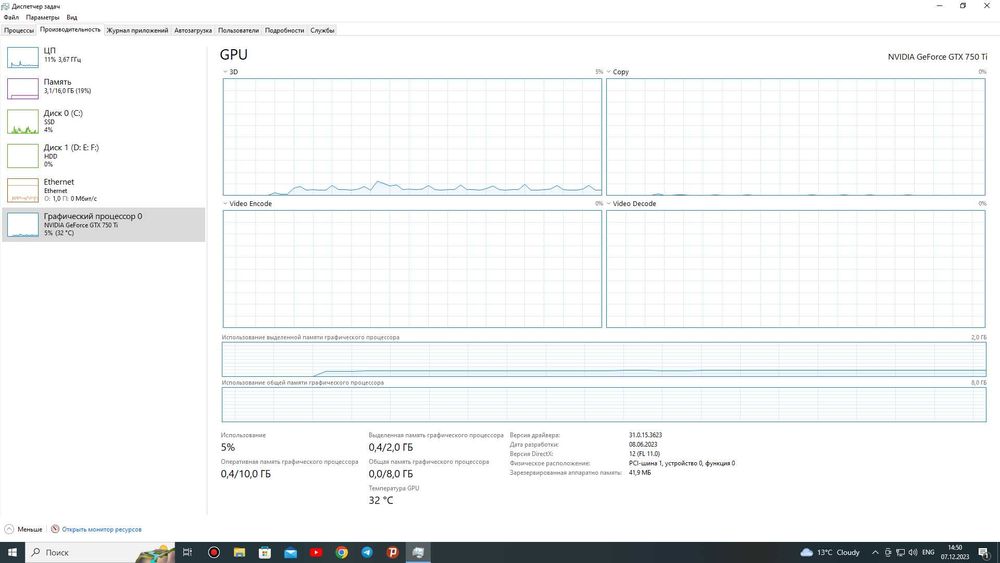Click the Copy engine graph
This screenshot has height=563, width=1000.
(x=795, y=137)
